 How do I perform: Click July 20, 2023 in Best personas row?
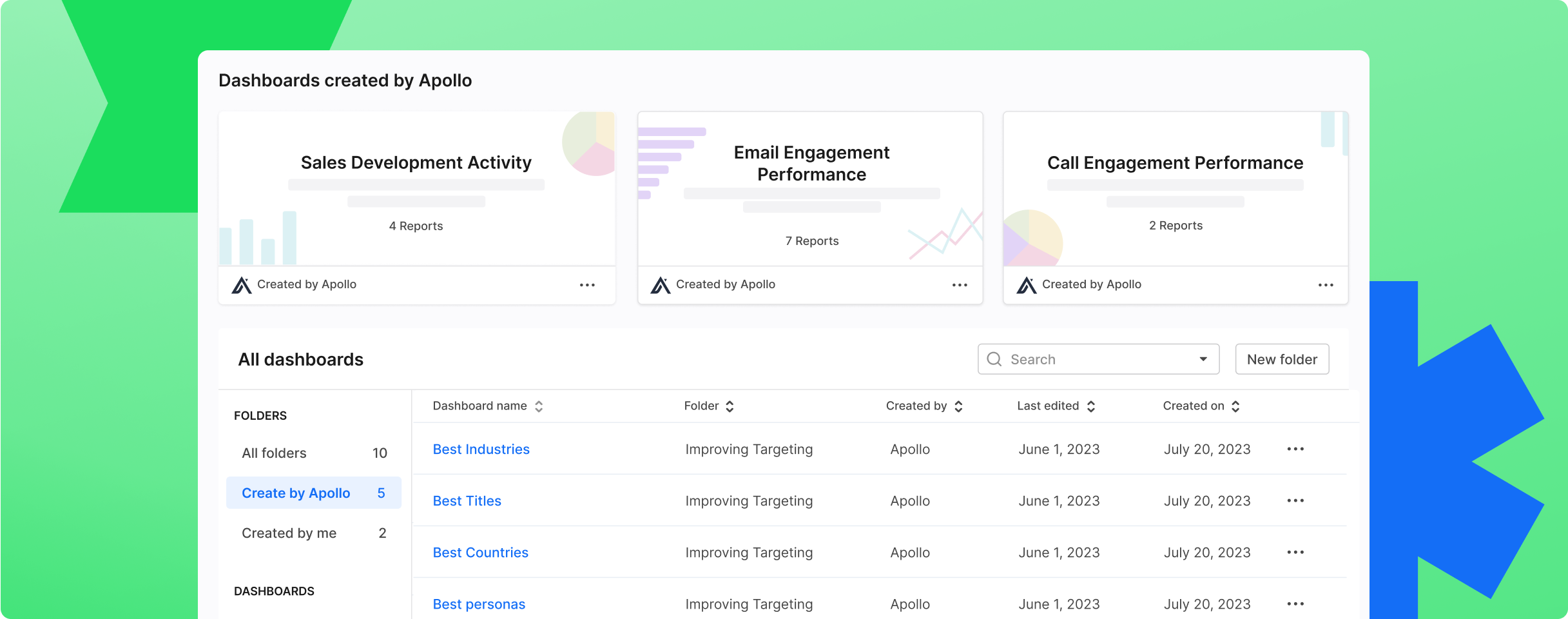1206,604
